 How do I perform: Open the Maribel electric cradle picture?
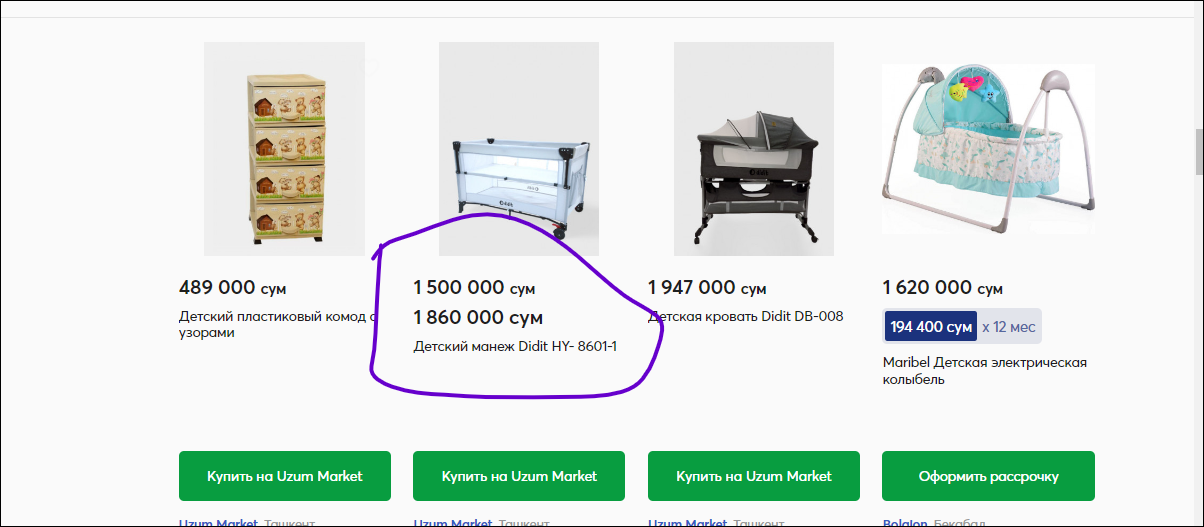988,149
